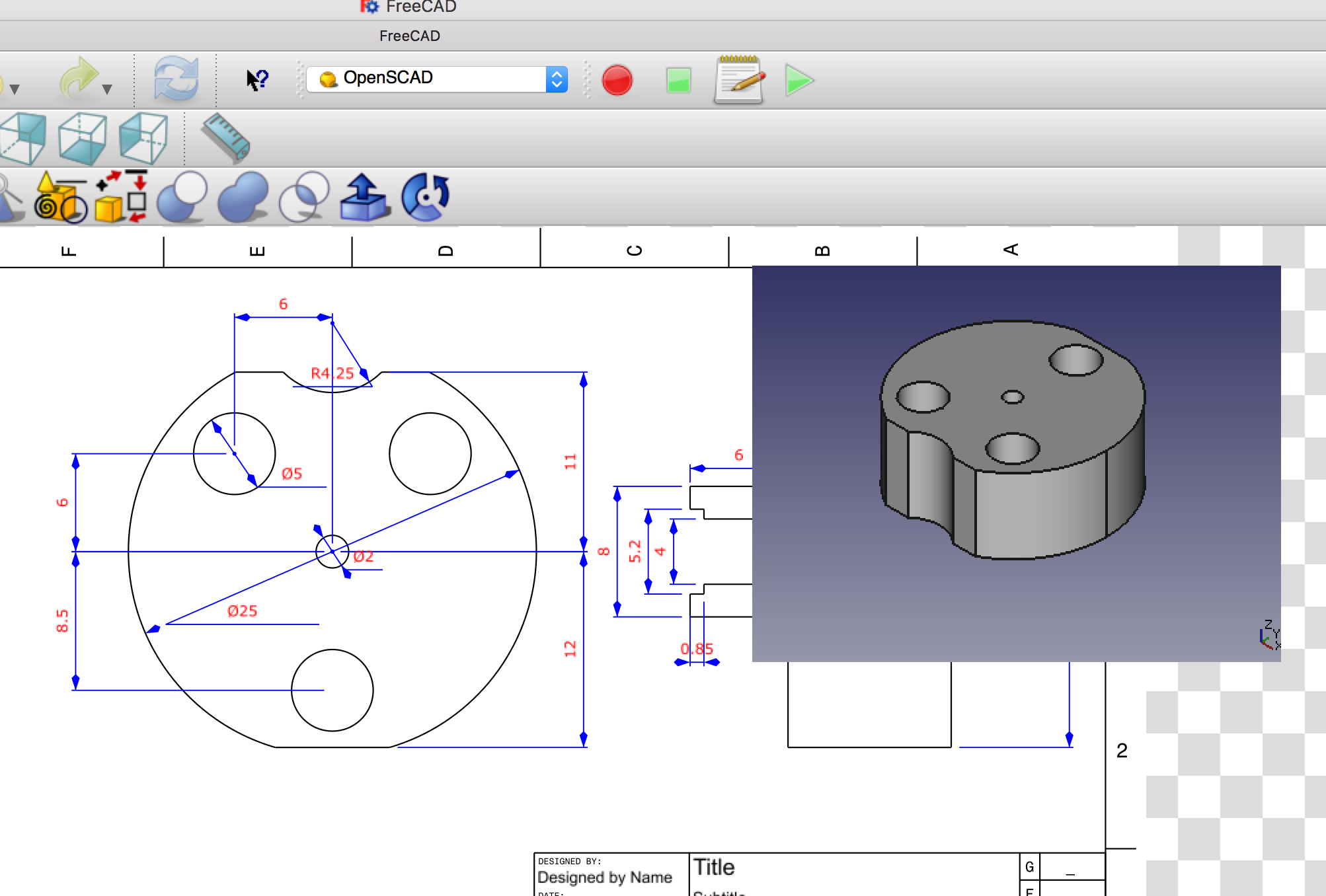Click the Refresh recompute icon
This screenshot has height=896, width=1326.
click(x=176, y=79)
